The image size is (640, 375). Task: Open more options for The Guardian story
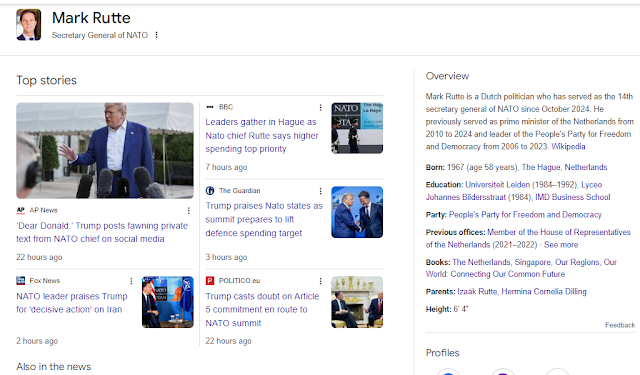pos(320,191)
